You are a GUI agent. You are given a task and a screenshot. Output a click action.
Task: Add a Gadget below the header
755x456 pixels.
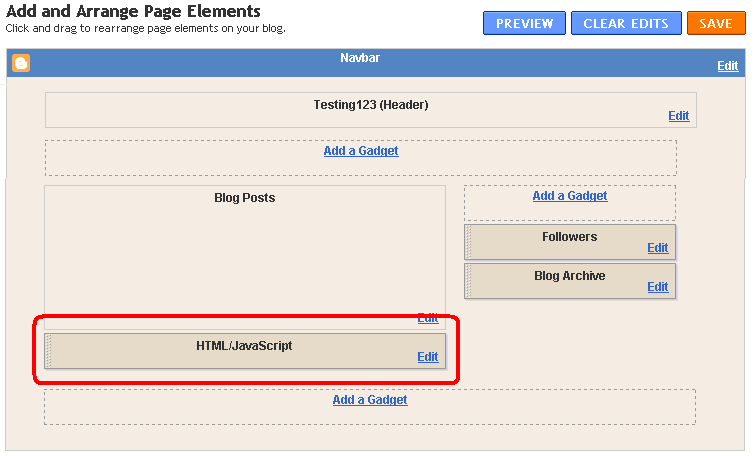tap(361, 151)
